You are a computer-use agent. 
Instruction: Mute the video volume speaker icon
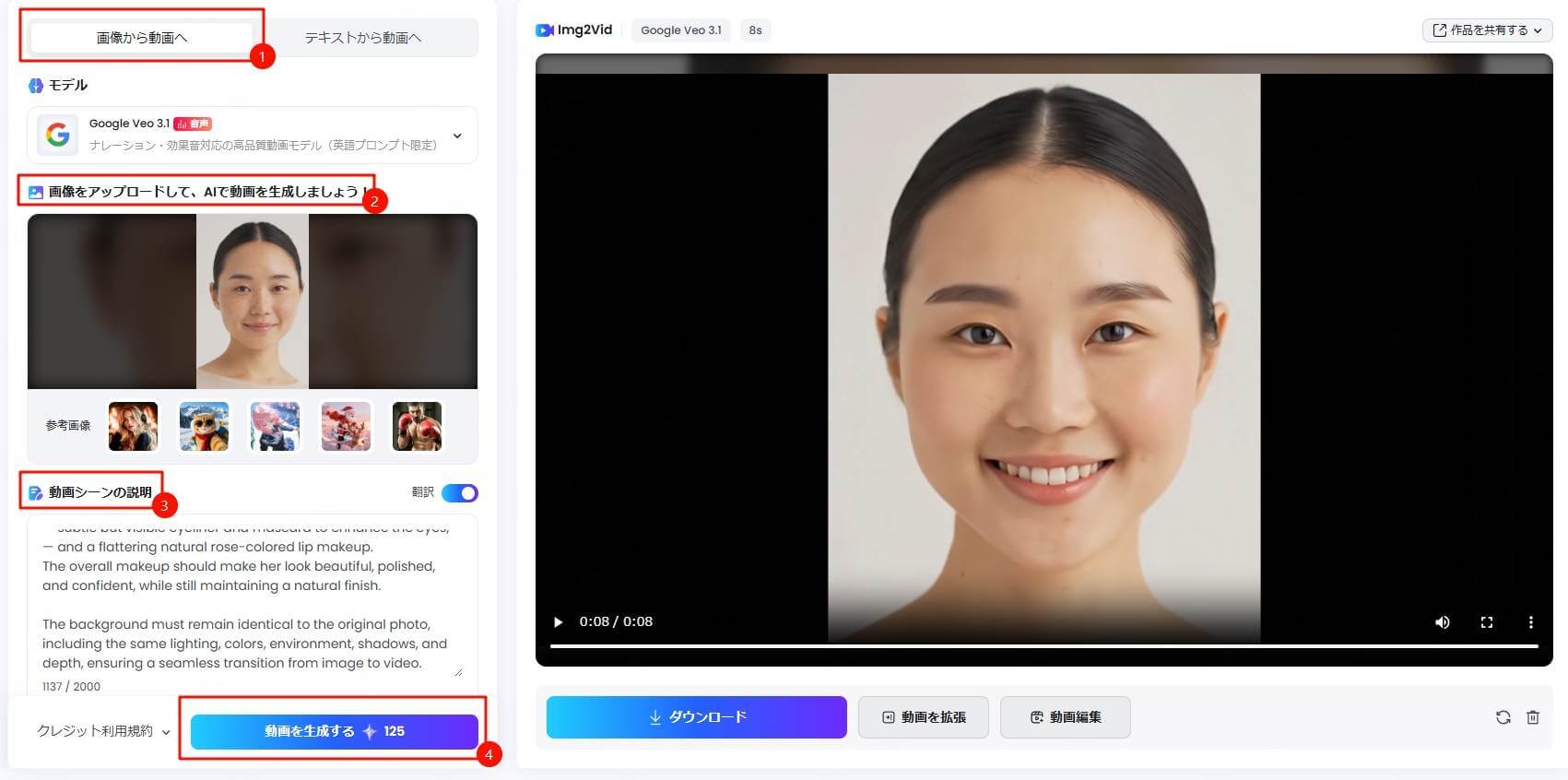click(1442, 622)
